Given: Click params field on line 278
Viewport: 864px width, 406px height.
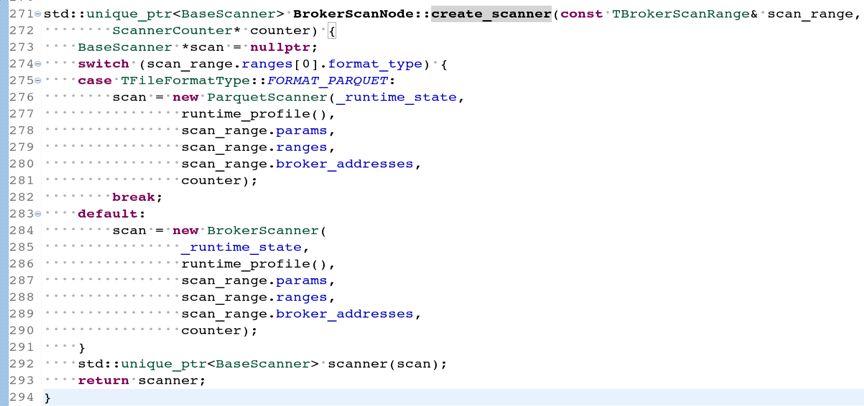Looking at the screenshot, I should (301, 131).
